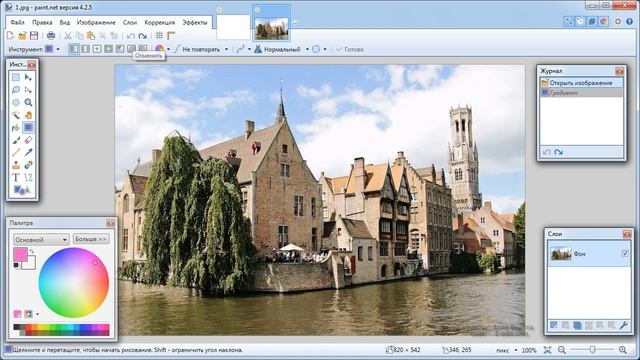Viewport: 640px width, 360px height.
Task: Select the Rectangle Select tool
Action: point(16,77)
